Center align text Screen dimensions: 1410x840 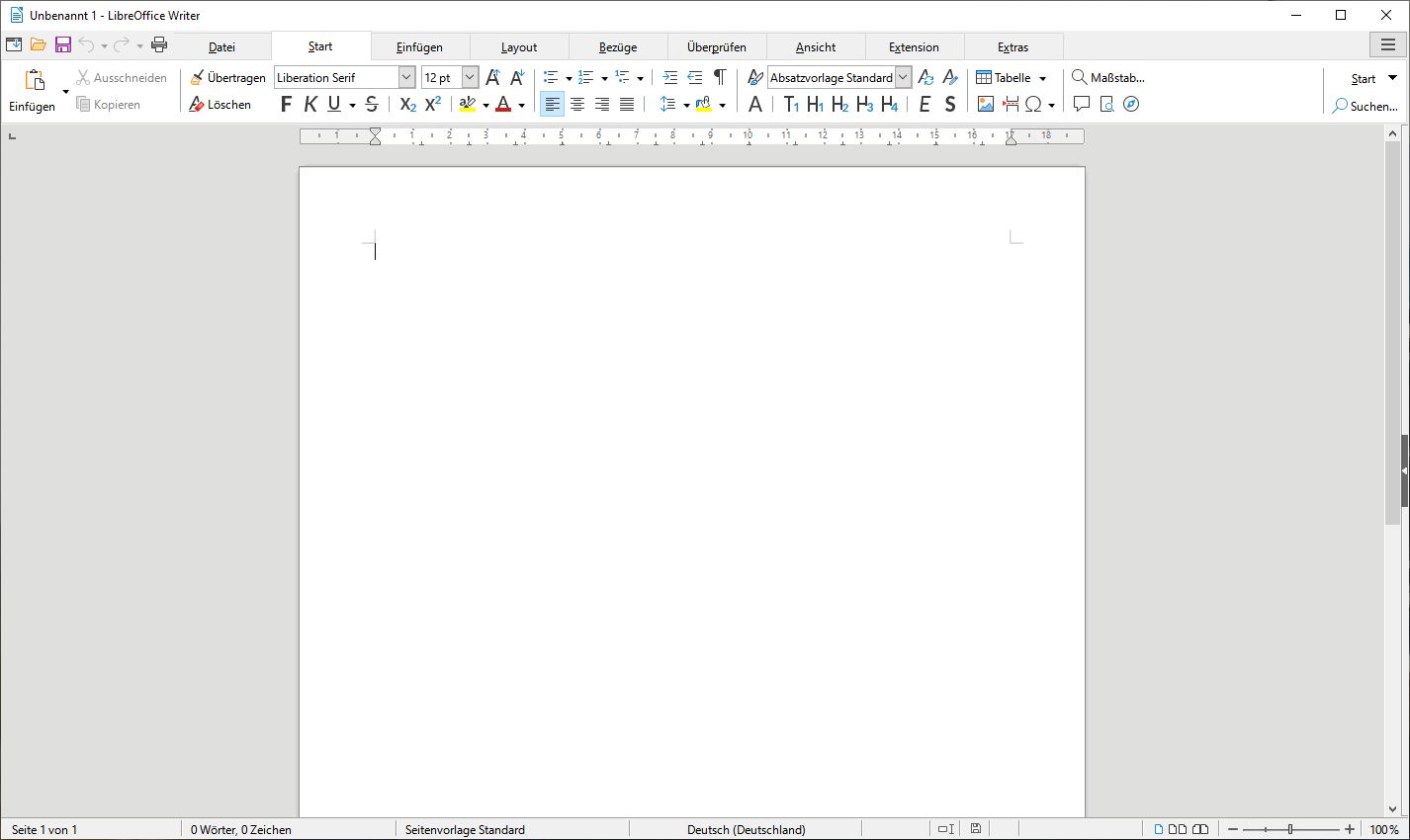577,104
